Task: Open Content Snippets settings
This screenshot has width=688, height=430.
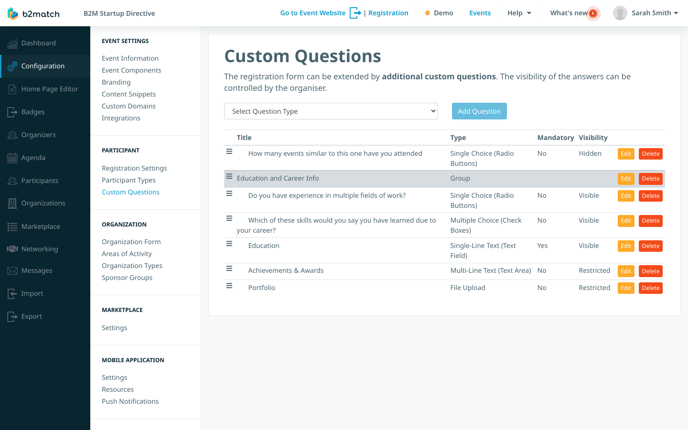Action: 129,94
